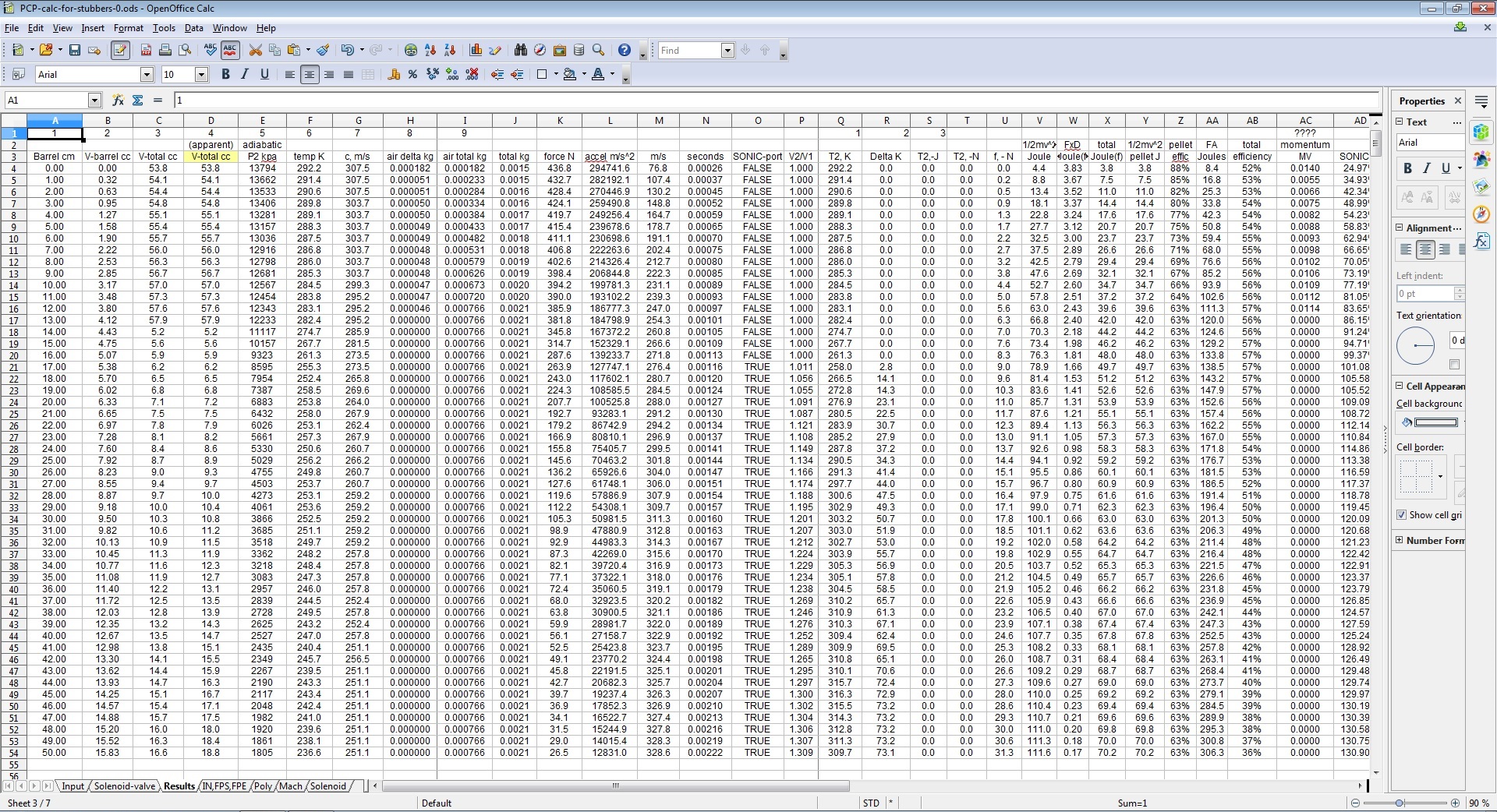
Task: Toggle Align Center Horizontally in toolbar
Action: pyautogui.click(x=310, y=75)
